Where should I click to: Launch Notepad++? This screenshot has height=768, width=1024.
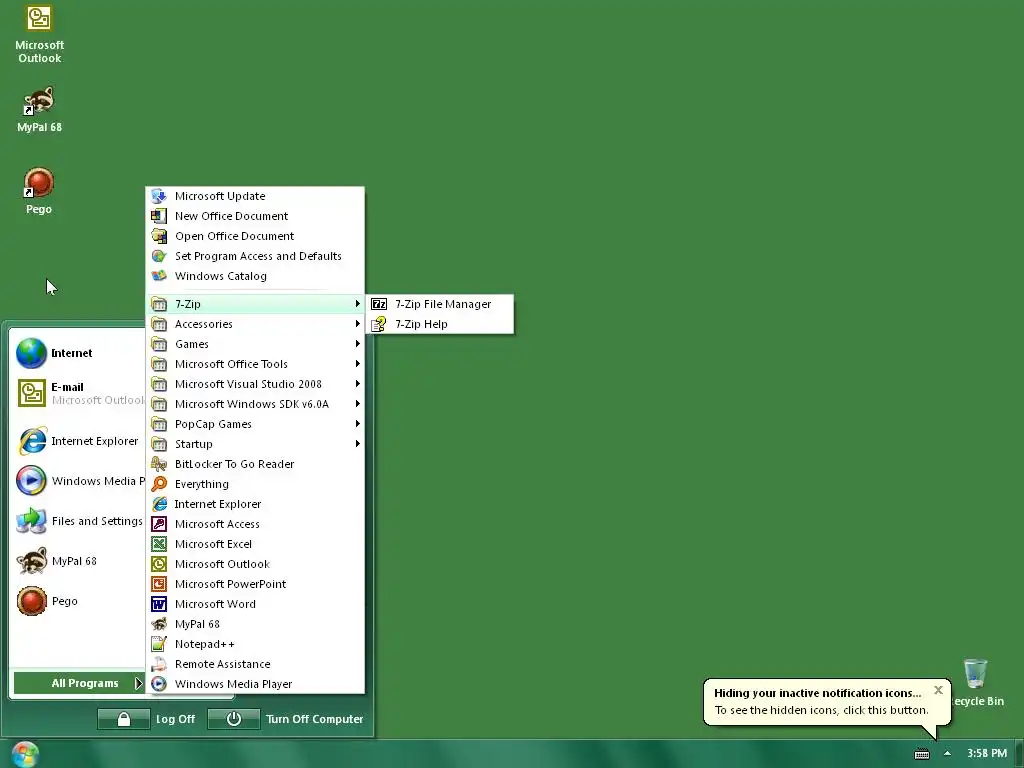255,645
